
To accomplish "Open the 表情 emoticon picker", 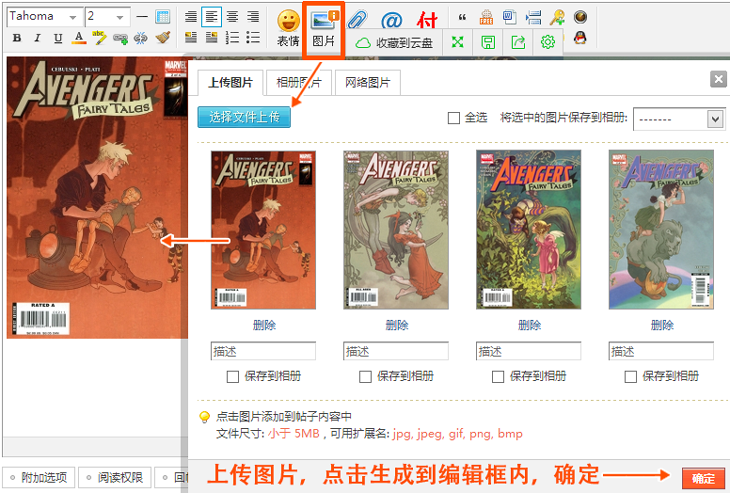I will pos(288,29).
